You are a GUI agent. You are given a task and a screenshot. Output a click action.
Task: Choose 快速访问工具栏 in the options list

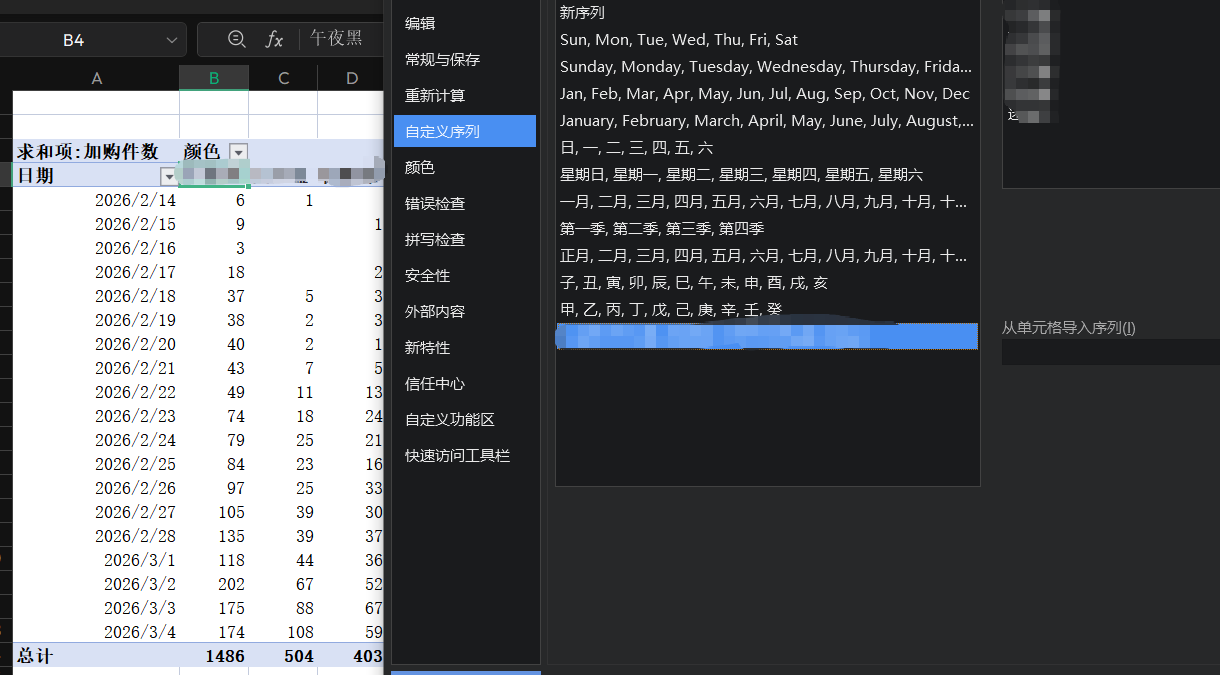(x=457, y=455)
